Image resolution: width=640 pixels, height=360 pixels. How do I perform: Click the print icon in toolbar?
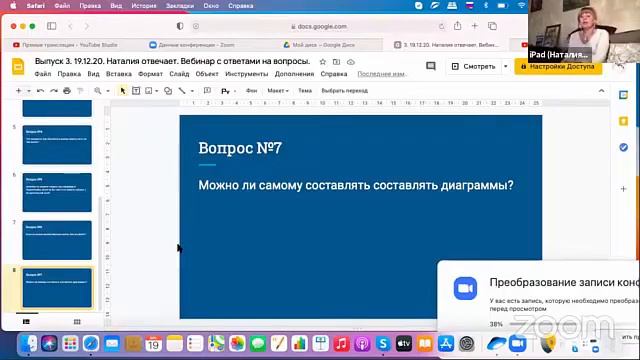coord(67,91)
